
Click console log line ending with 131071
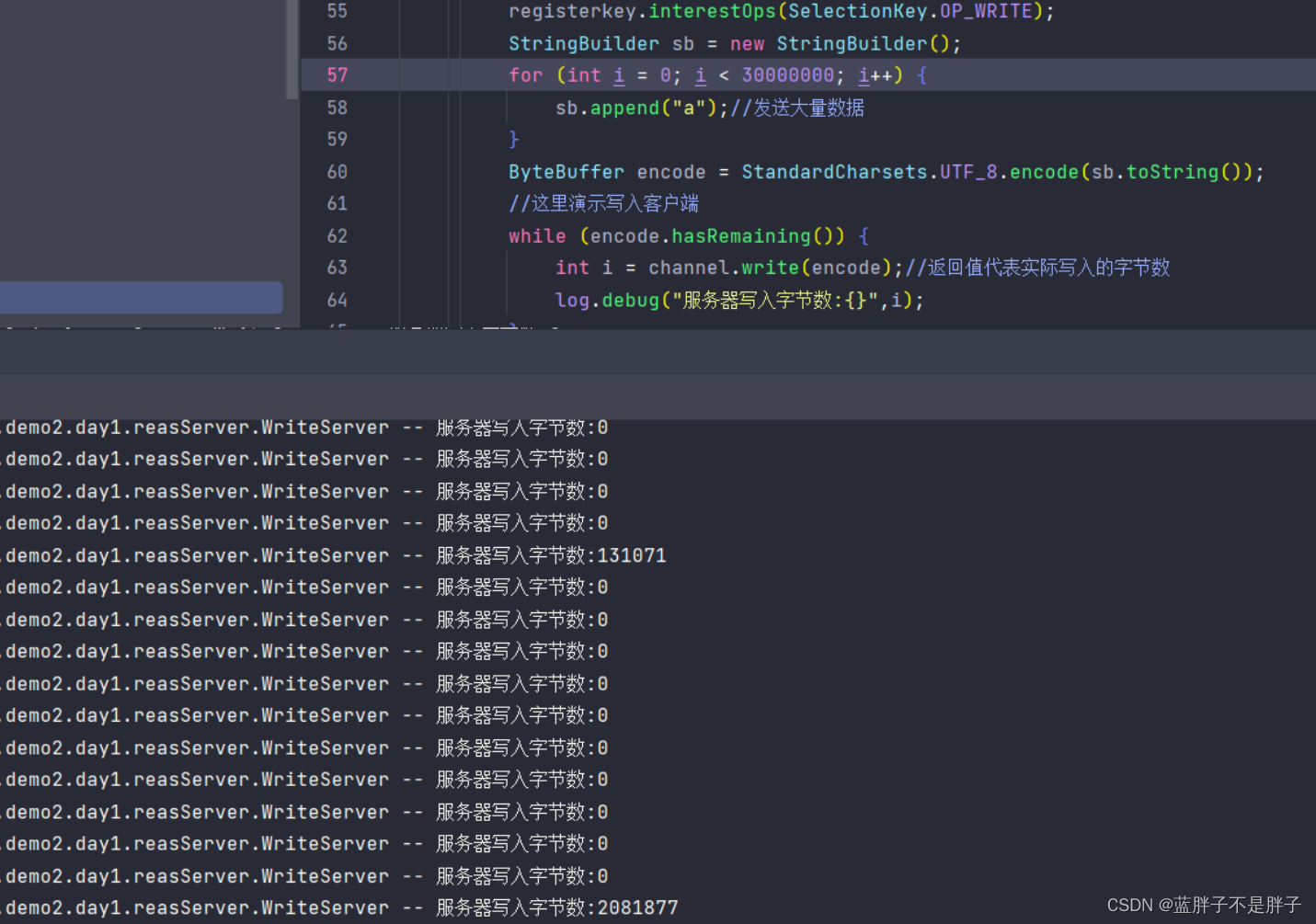click(x=333, y=555)
